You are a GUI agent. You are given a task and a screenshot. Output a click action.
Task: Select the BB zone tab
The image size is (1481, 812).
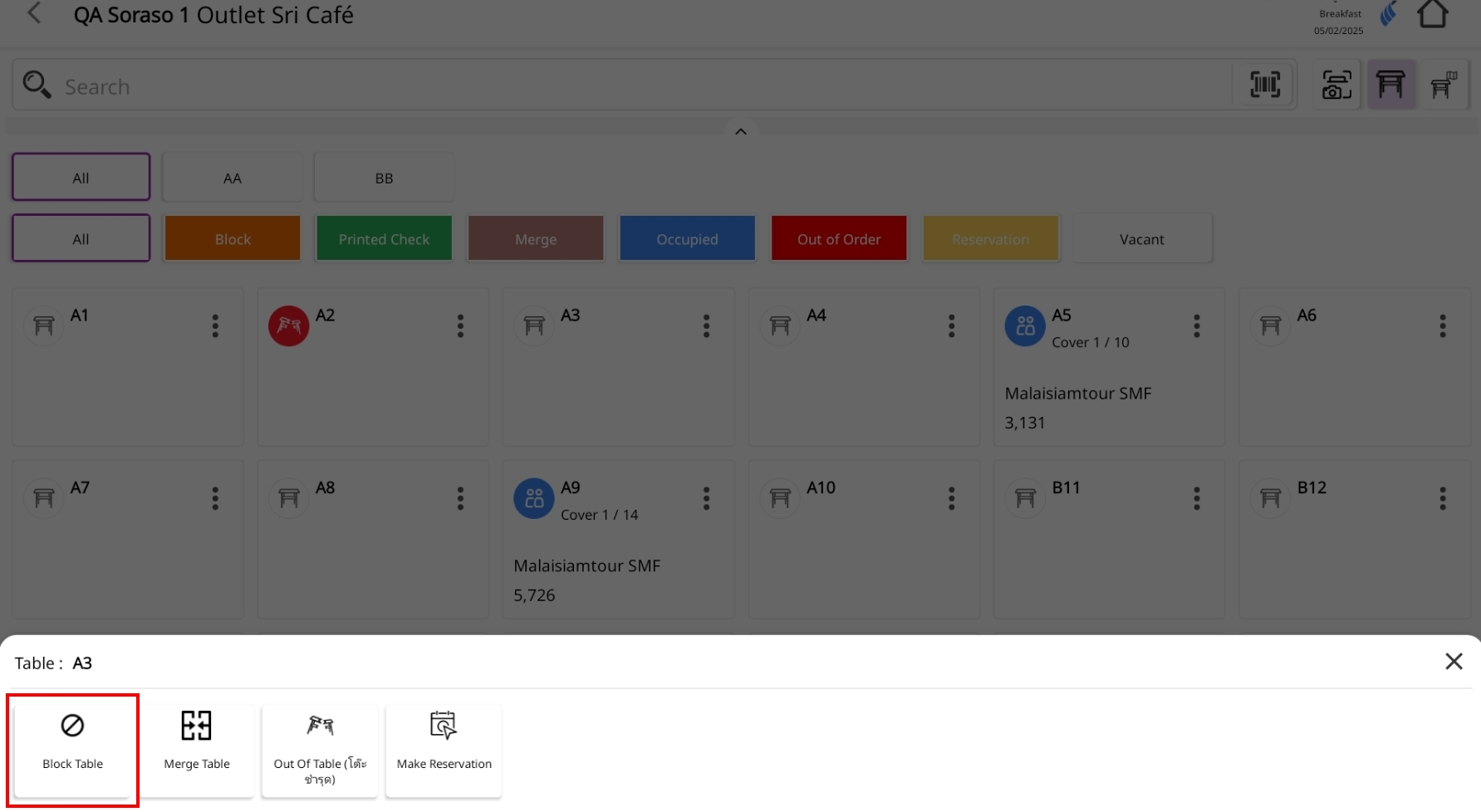384,178
